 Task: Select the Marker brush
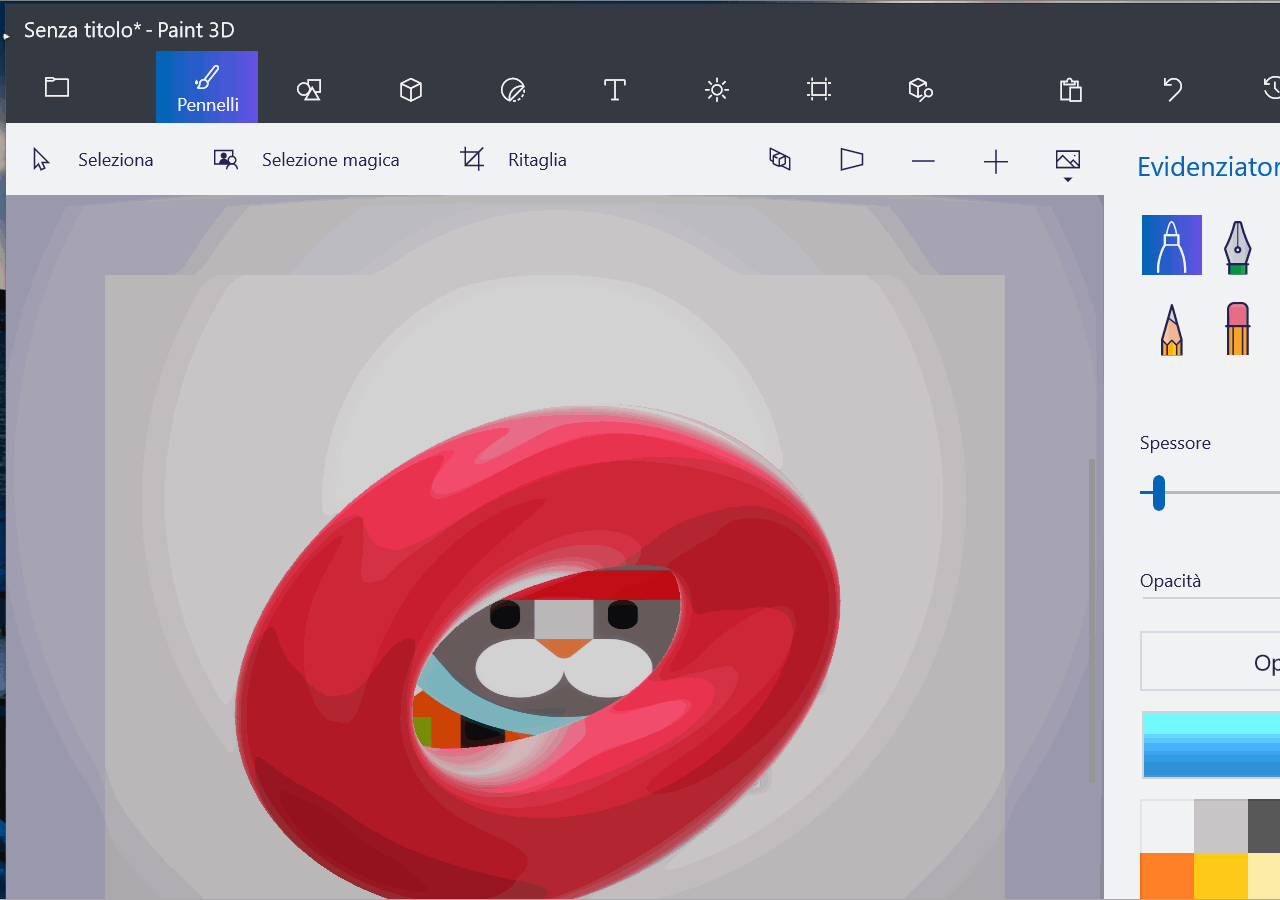click(1172, 245)
